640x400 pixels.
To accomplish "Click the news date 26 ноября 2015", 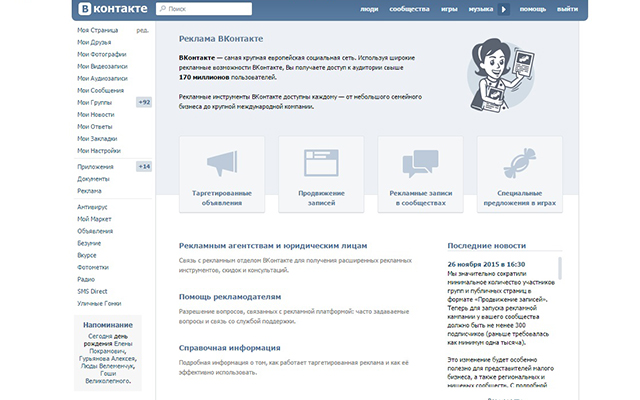I will pyautogui.click(x=486, y=264).
